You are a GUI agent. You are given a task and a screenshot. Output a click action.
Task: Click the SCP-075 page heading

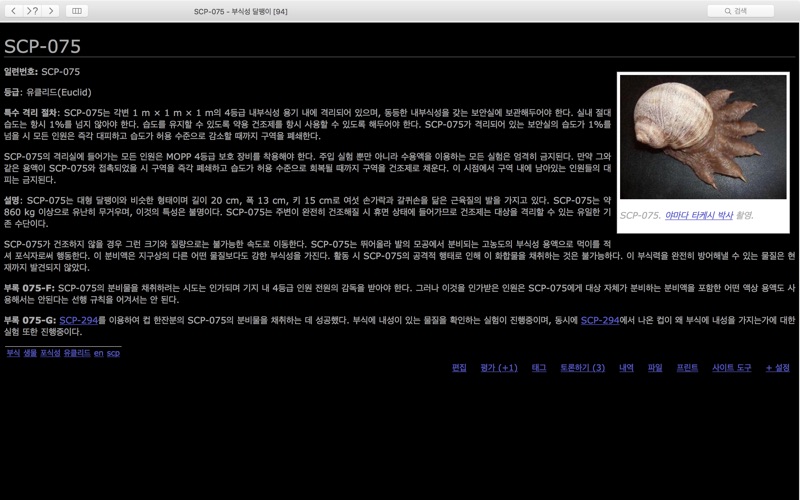[x=42, y=46]
